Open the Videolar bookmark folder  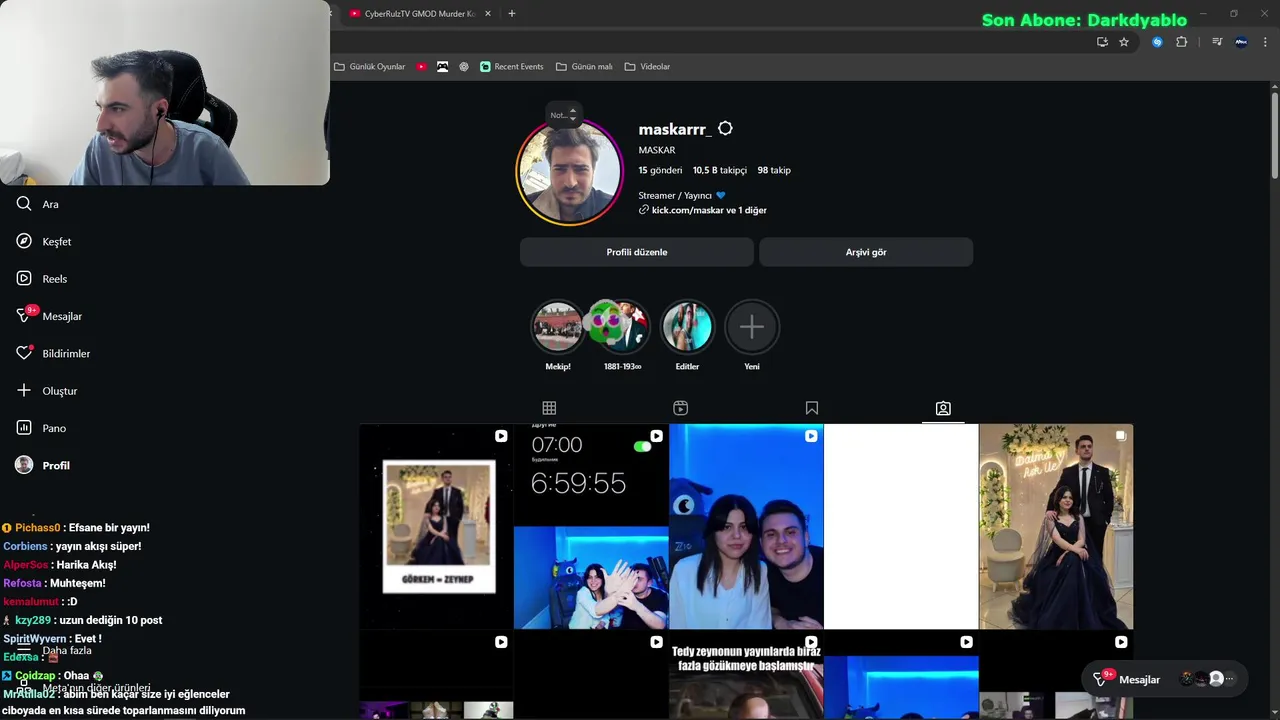(x=647, y=67)
